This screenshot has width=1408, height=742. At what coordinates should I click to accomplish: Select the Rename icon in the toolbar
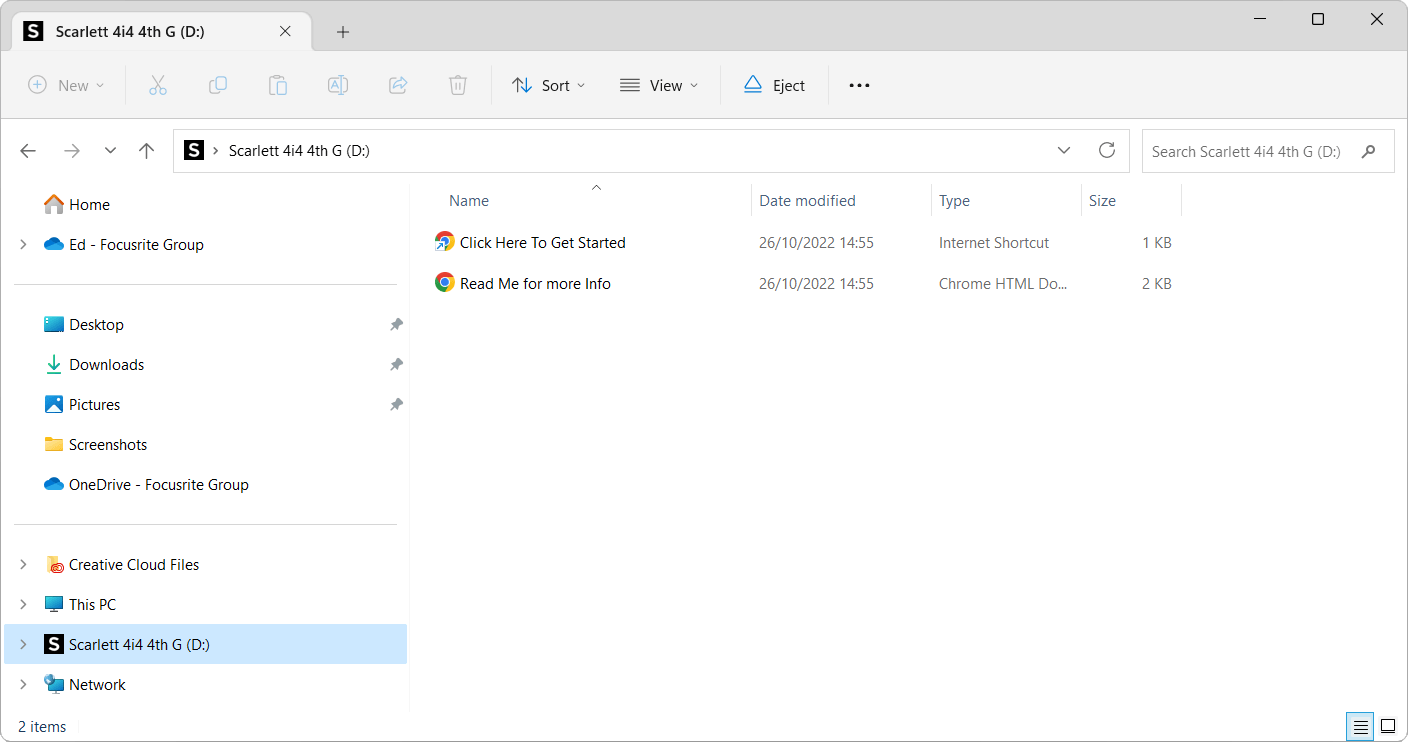pos(338,85)
